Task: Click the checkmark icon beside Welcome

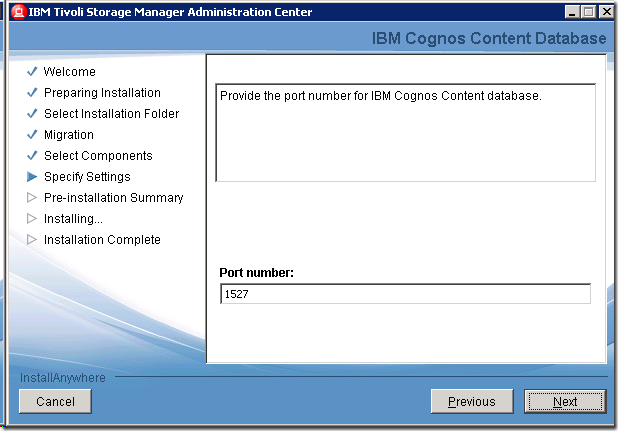Action: [32, 72]
